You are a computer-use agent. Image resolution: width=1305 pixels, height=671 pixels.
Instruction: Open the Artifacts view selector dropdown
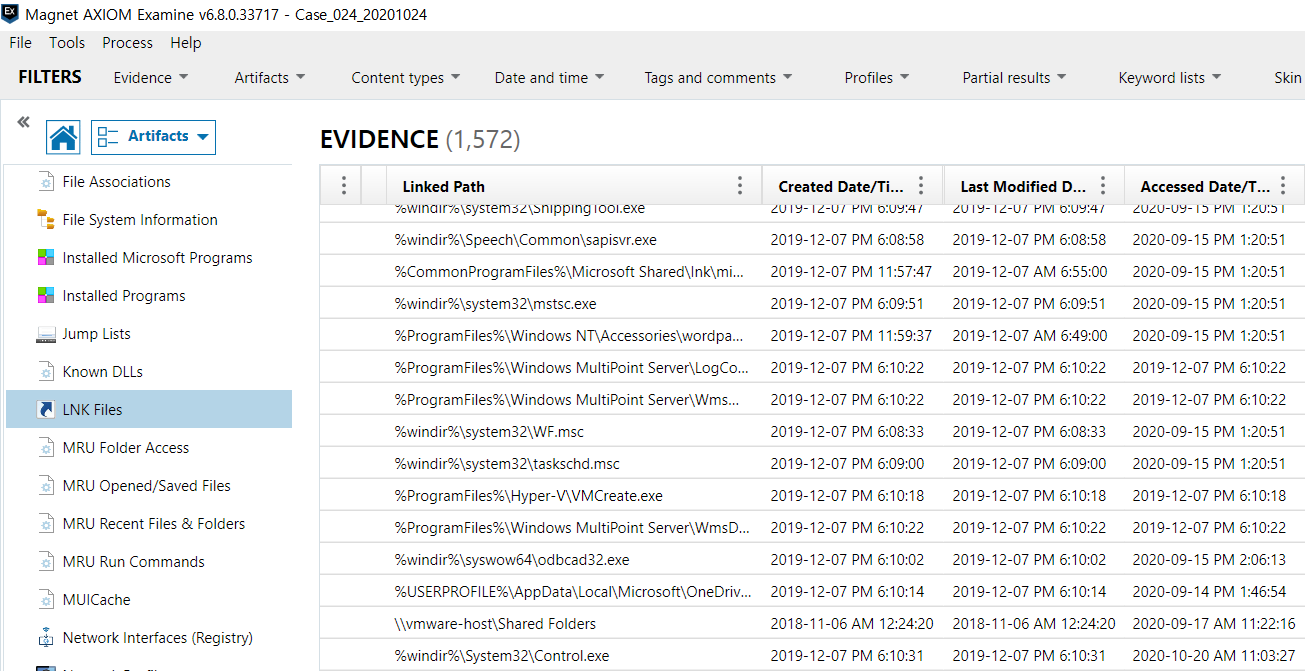click(153, 137)
